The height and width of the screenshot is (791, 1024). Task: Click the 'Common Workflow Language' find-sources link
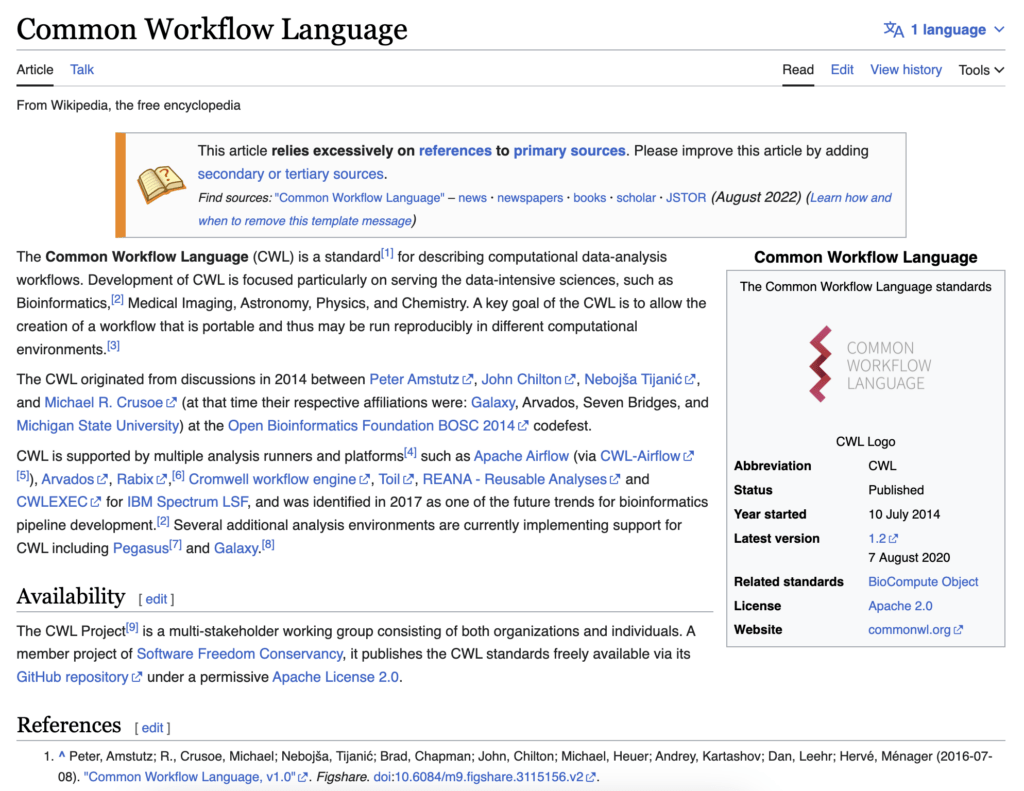coord(359,198)
